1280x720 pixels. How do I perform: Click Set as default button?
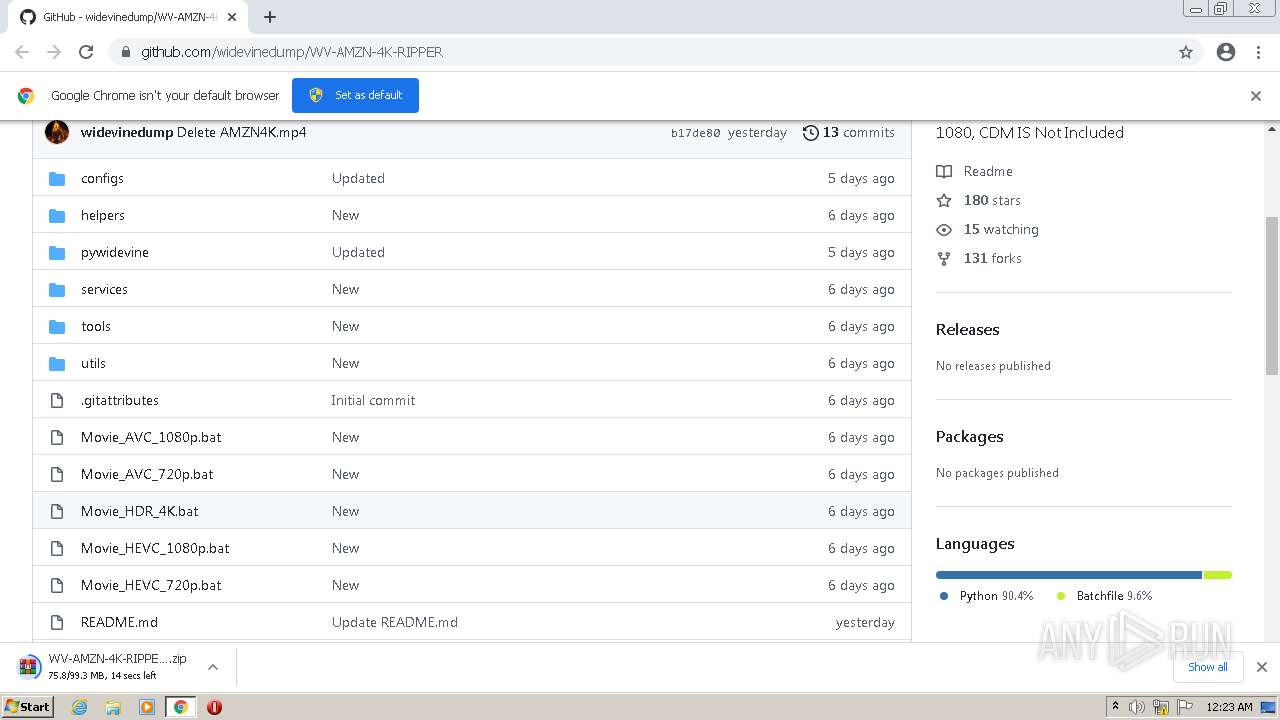[355, 95]
